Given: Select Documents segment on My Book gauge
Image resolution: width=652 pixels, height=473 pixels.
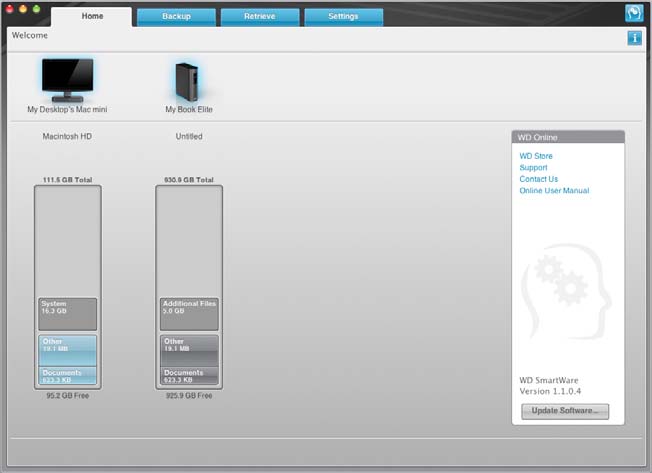Looking at the screenshot, I should pyautogui.click(x=189, y=376).
